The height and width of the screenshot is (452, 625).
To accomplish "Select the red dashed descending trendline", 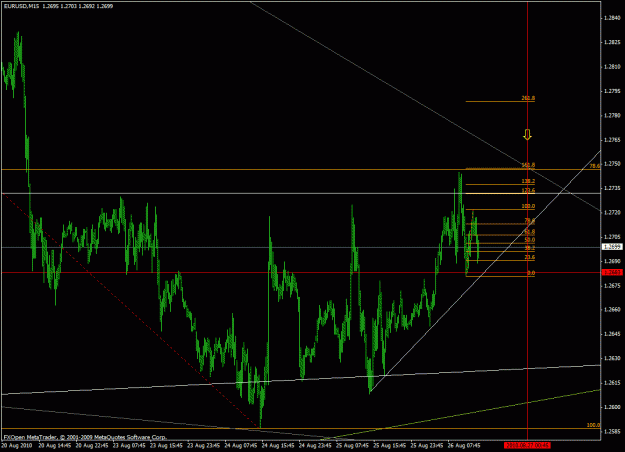I will 132,311.
